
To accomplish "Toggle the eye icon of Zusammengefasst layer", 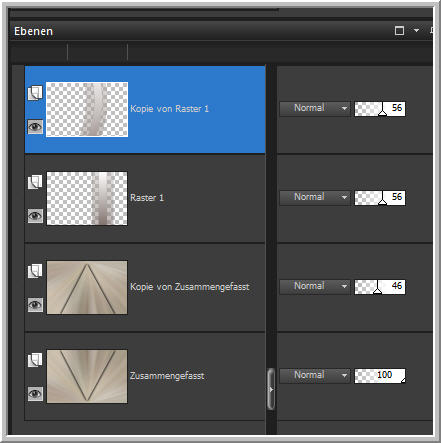I will point(35,394).
